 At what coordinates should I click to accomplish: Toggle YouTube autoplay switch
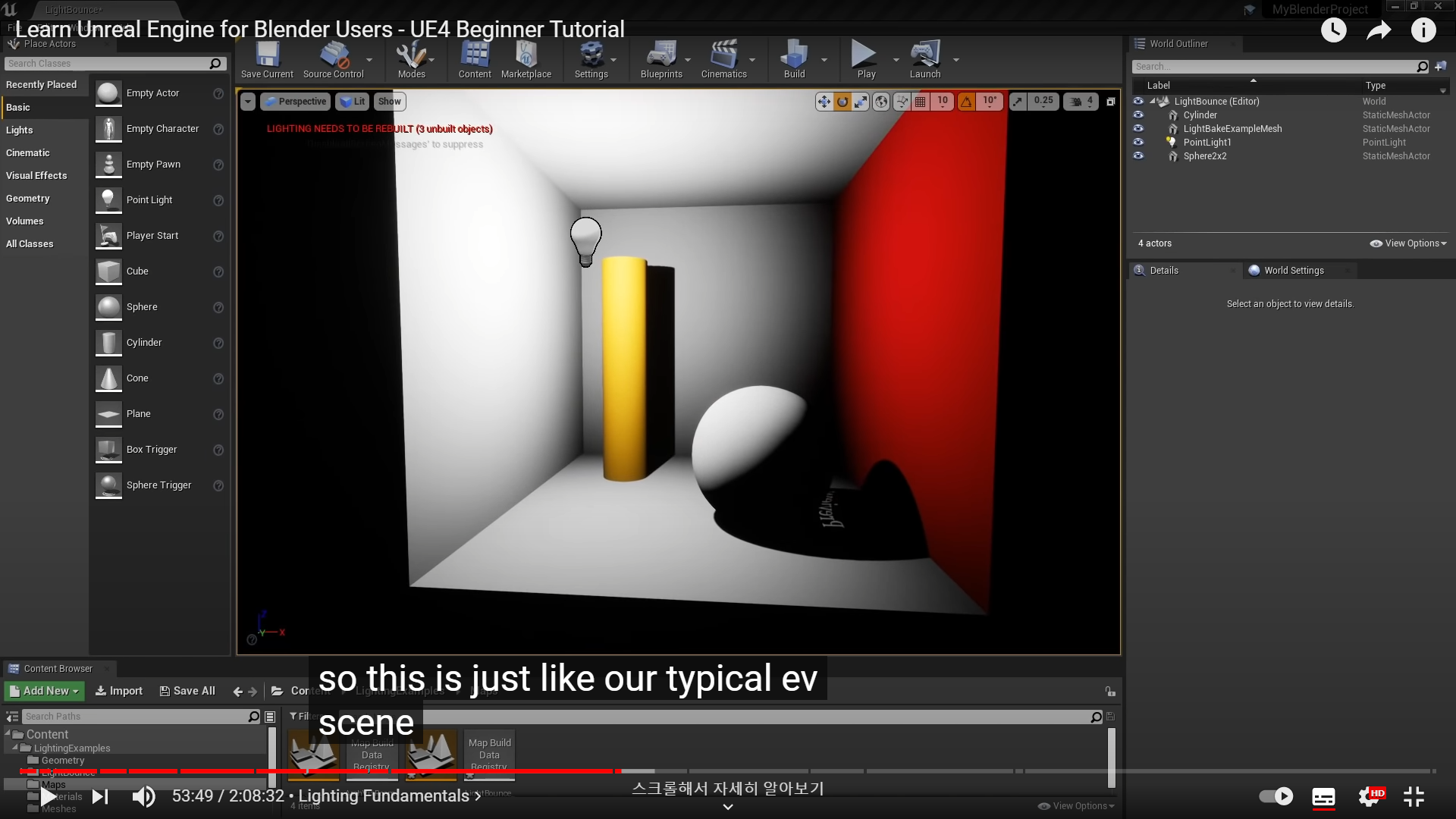[x=1276, y=796]
